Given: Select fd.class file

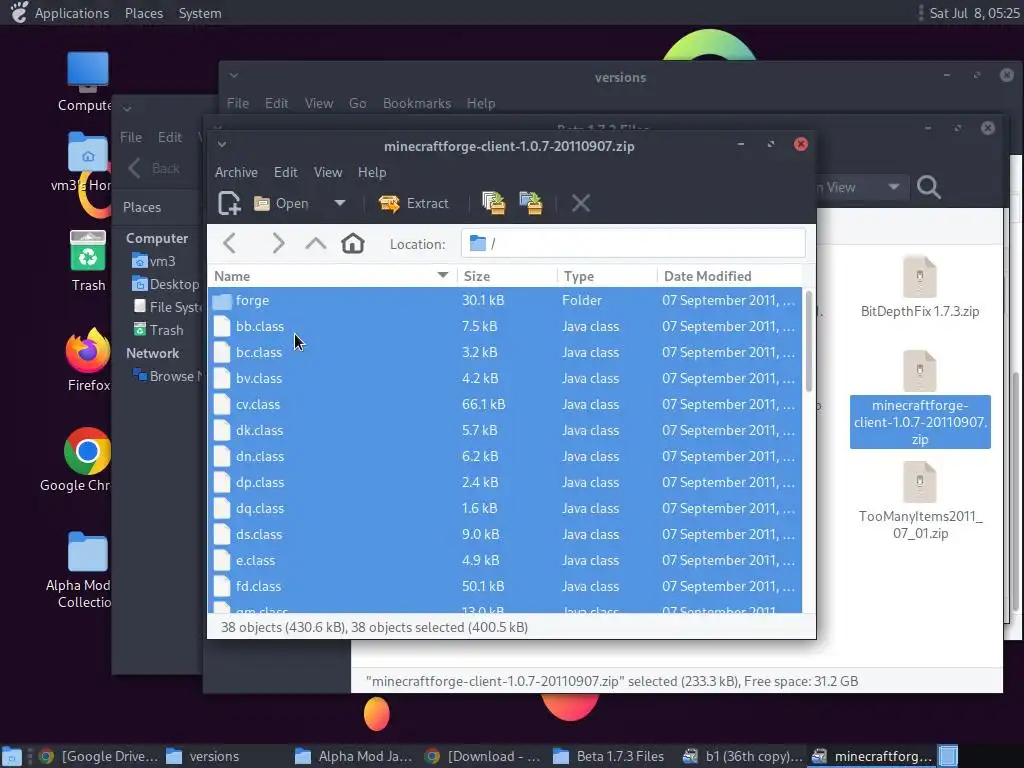Looking at the screenshot, I should (505, 586).
